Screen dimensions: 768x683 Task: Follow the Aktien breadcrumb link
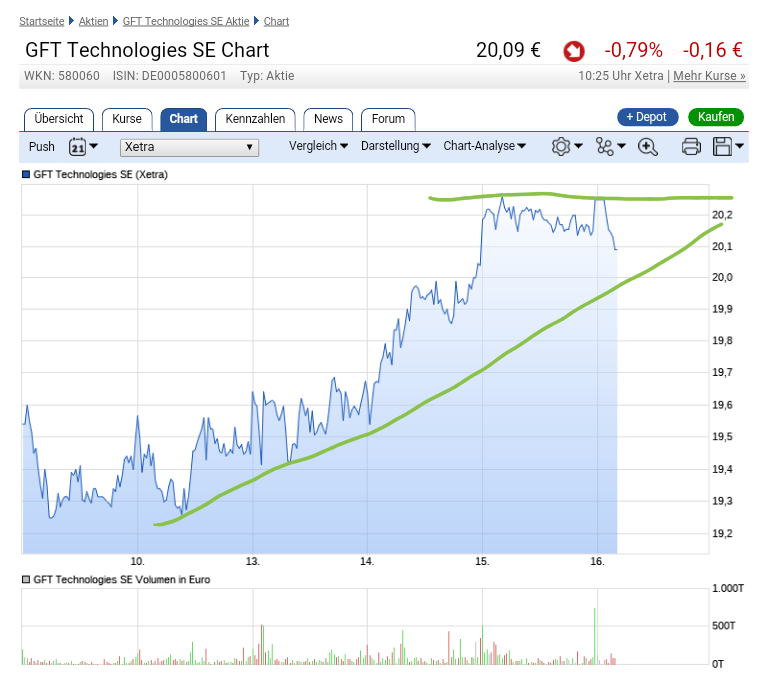(94, 21)
